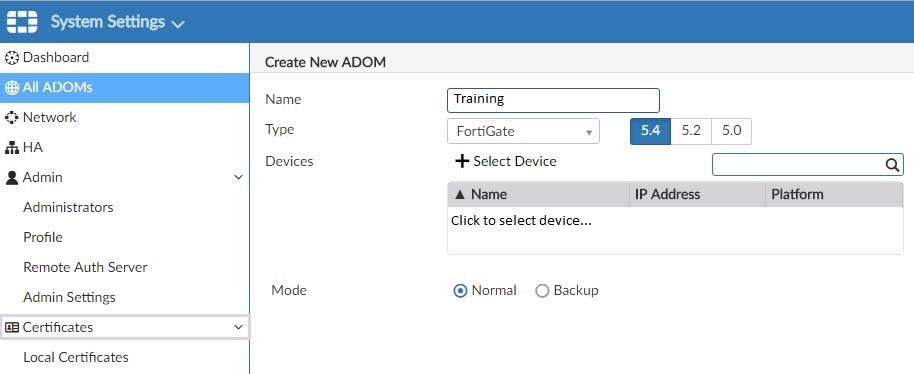This screenshot has width=914, height=374.
Task: Click the Certificates card icon
Action: tap(12, 327)
